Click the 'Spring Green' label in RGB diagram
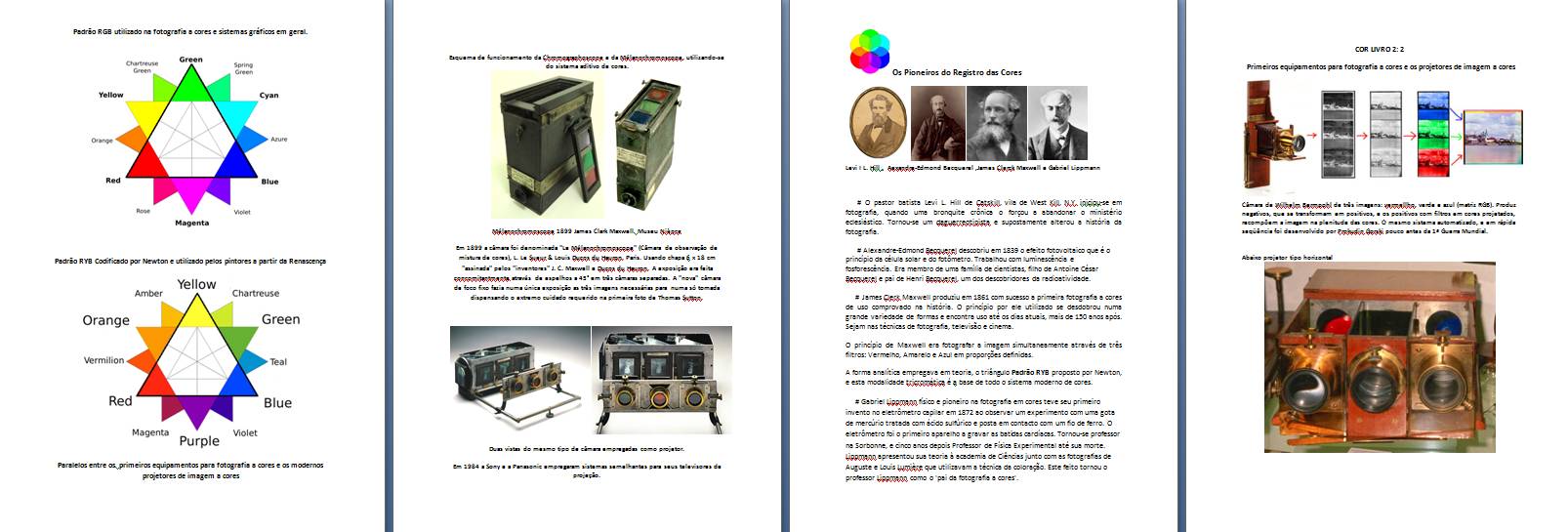Image resolution: width=1568 pixels, height=532 pixels. (x=243, y=68)
